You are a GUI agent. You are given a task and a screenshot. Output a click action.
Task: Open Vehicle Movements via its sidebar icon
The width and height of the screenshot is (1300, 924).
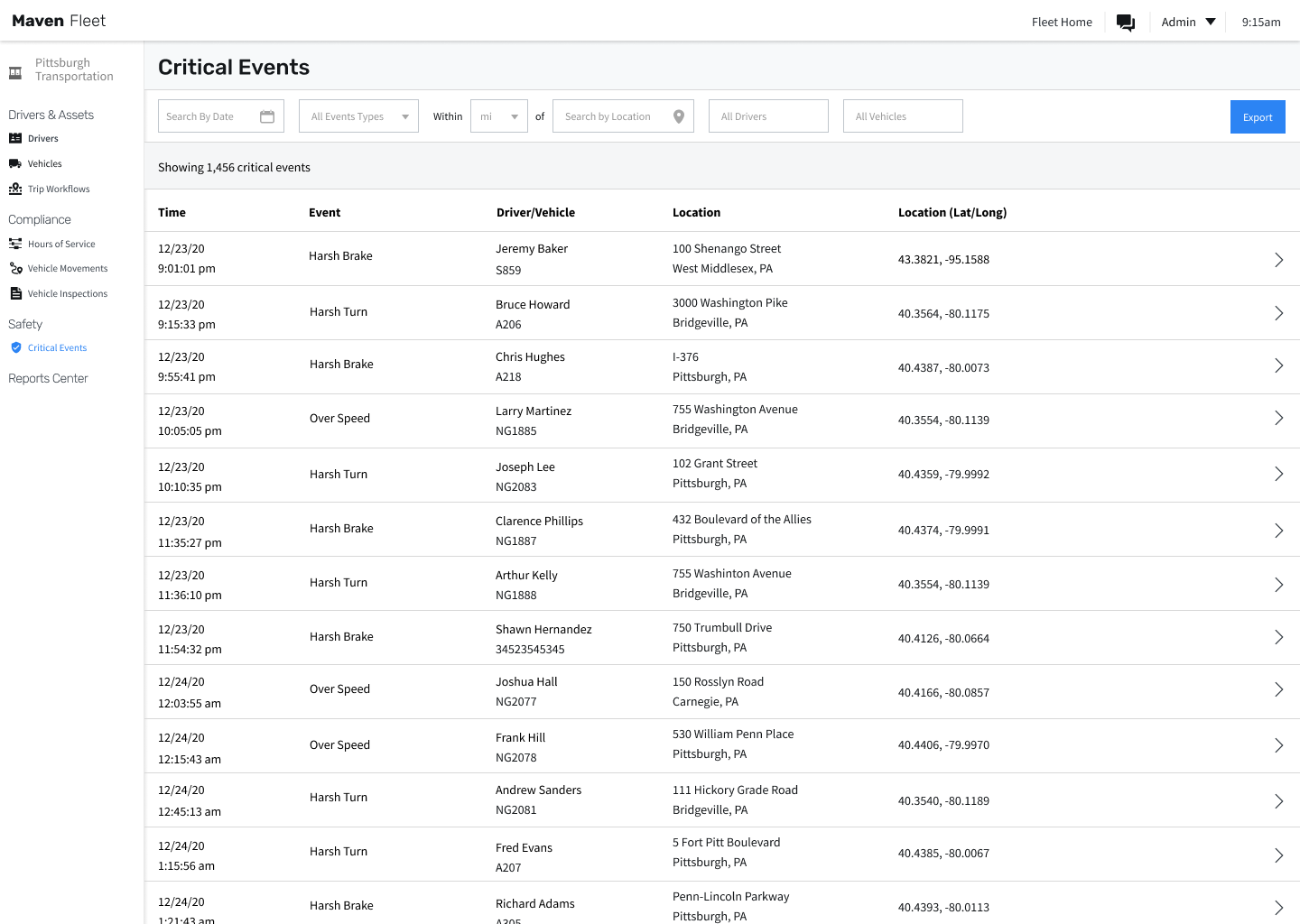15,268
